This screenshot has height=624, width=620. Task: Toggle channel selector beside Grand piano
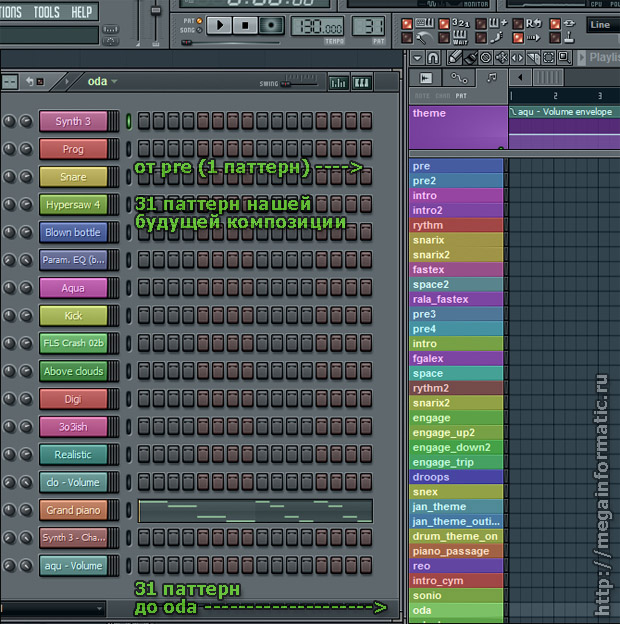[129, 510]
